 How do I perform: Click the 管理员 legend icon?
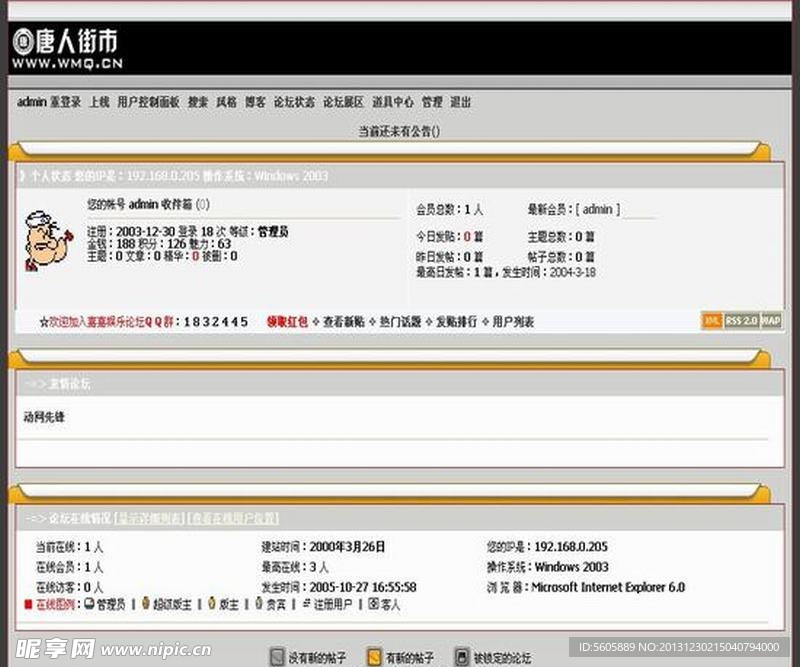89,604
